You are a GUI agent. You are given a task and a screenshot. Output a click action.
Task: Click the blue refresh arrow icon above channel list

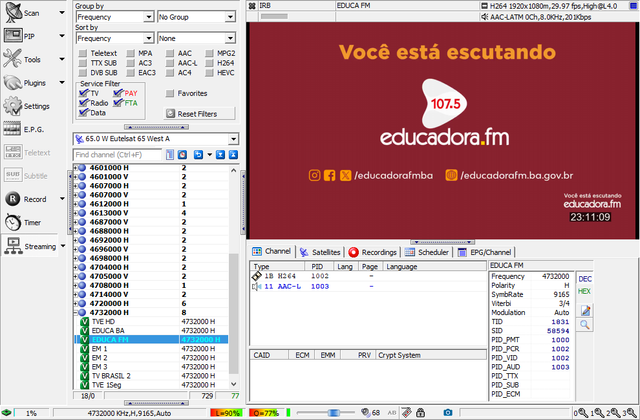click(198, 155)
